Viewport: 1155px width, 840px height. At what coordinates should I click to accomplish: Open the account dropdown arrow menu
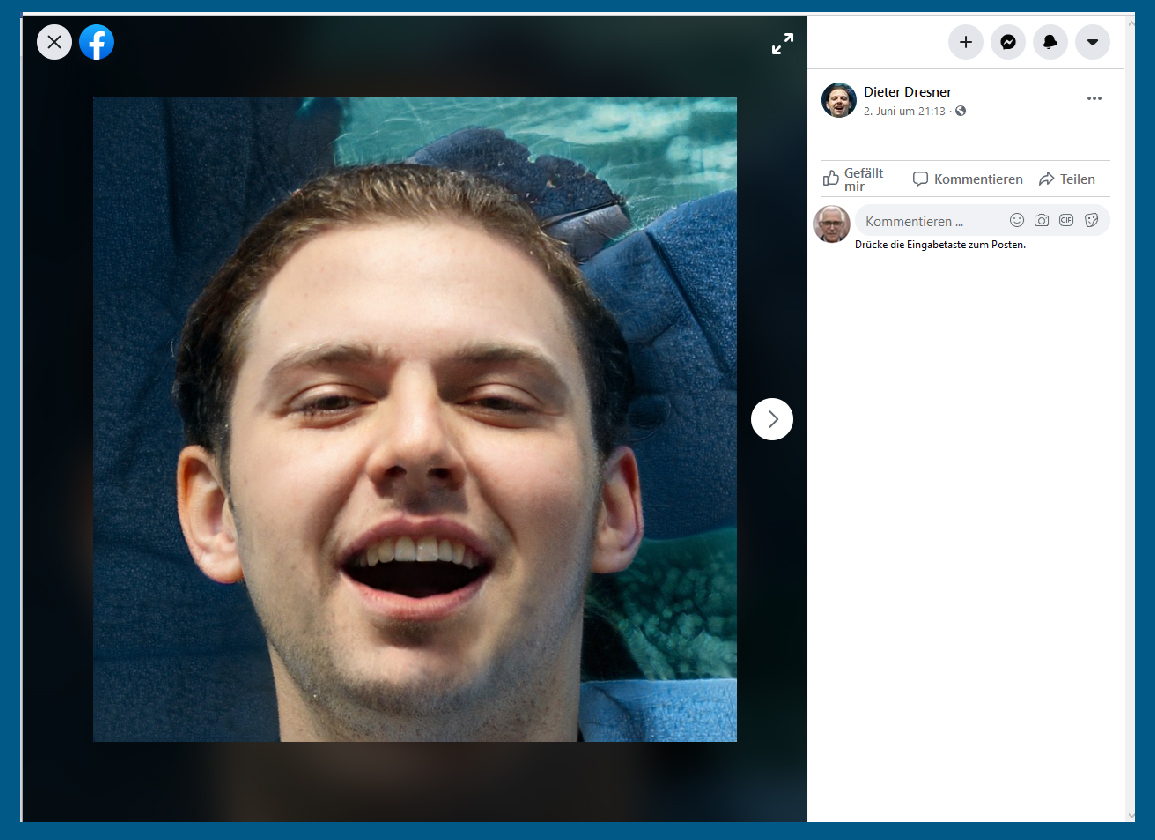pos(1092,42)
